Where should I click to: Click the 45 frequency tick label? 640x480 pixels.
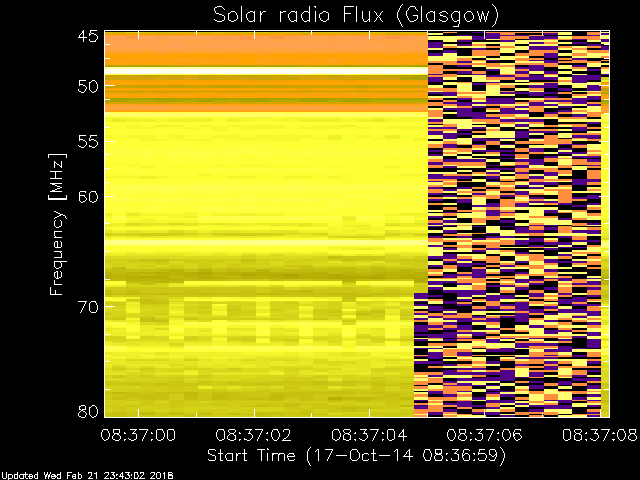point(88,37)
